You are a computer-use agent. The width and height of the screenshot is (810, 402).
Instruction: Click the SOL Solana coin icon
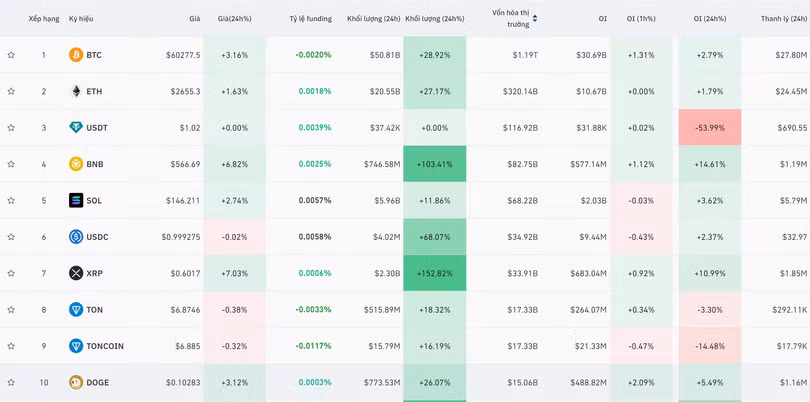click(x=76, y=201)
